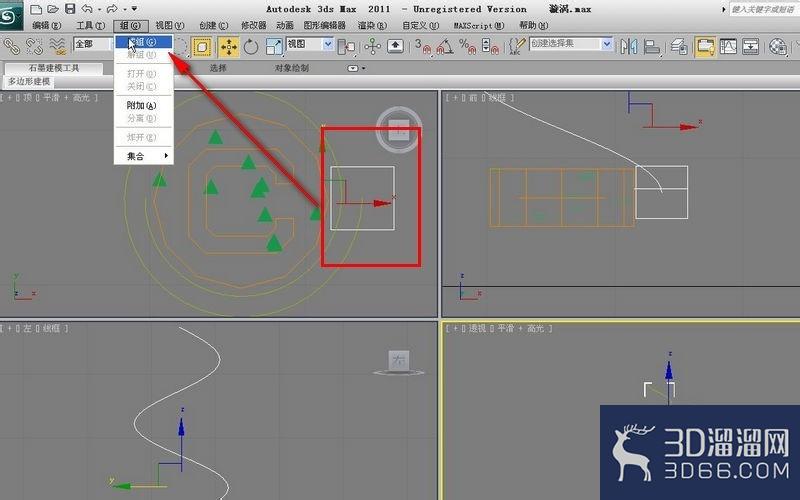Open the MAXScript(M) menu
Viewport: 800px width, 500px height.
tap(479, 26)
